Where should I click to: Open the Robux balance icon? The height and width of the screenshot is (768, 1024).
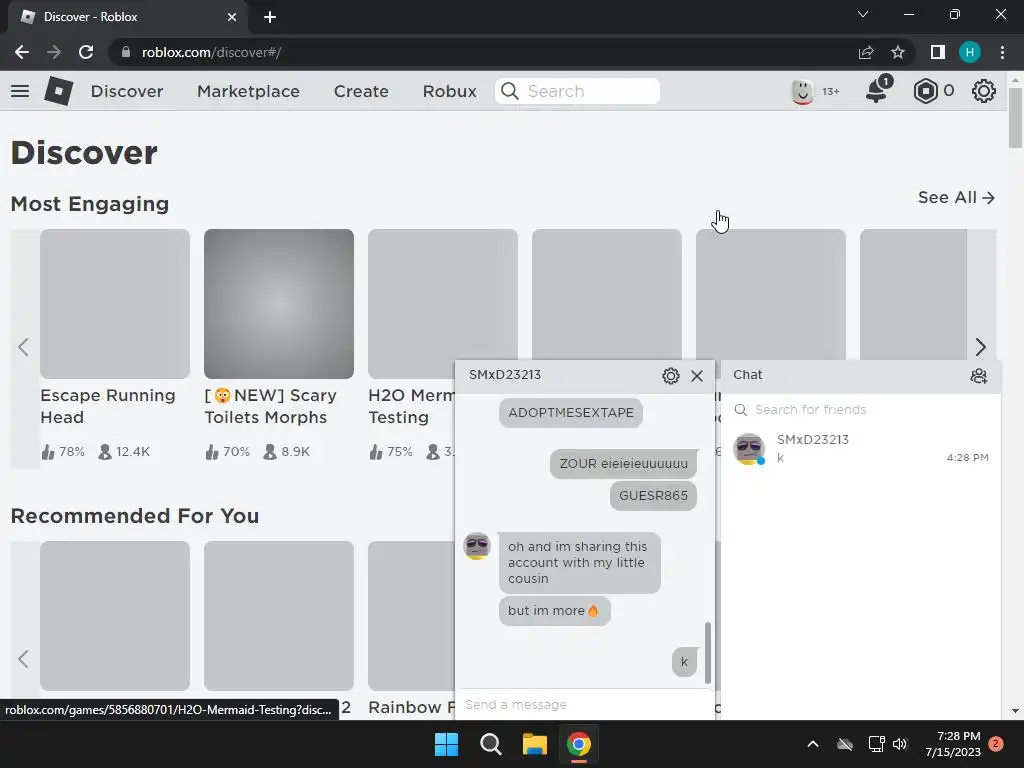[925, 91]
